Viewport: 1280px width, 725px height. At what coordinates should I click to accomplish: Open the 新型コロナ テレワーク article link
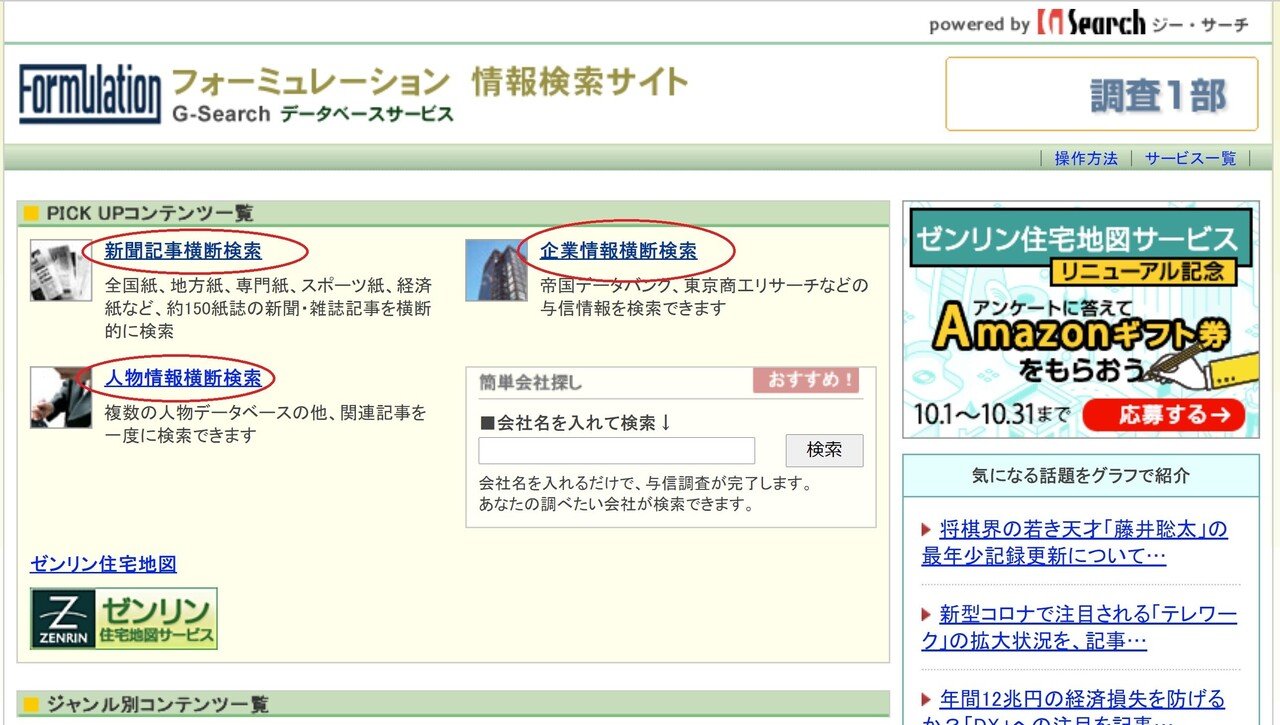1079,627
